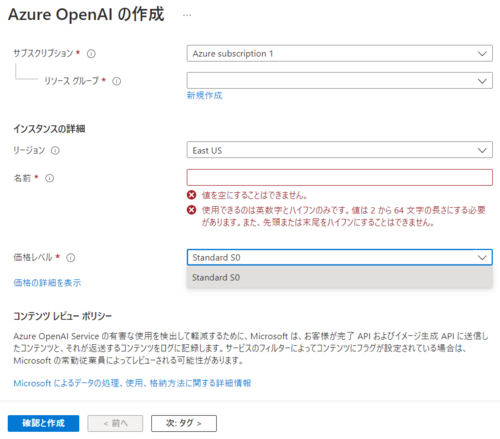The width and height of the screenshot is (500, 439).
Task: Click the 次: タグ button
Action: 184,423
